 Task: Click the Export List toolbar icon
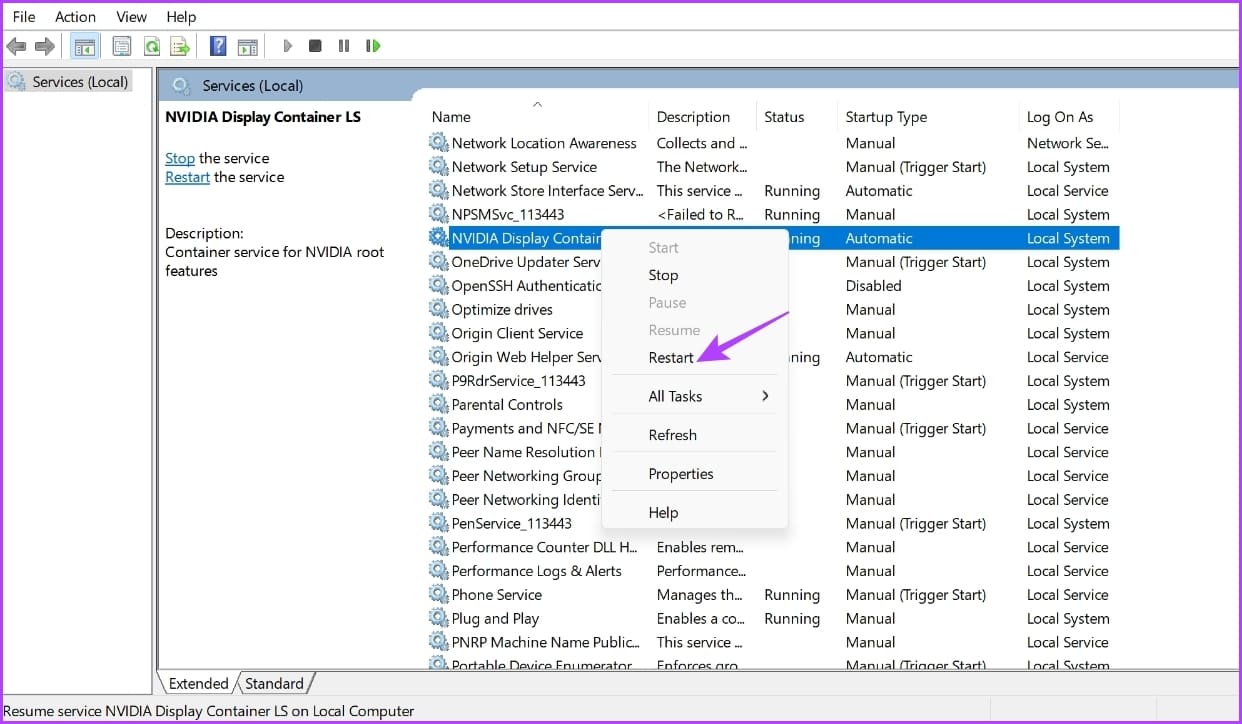tap(180, 46)
